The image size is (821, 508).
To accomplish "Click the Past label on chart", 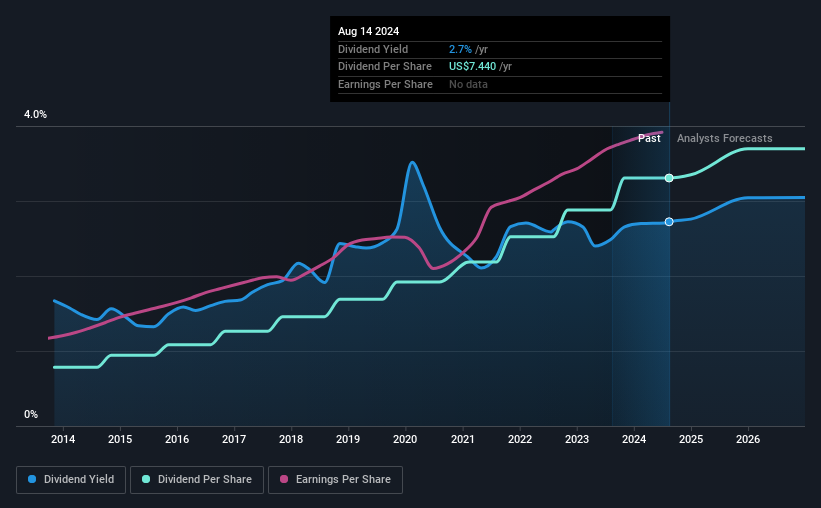I will 649,138.
